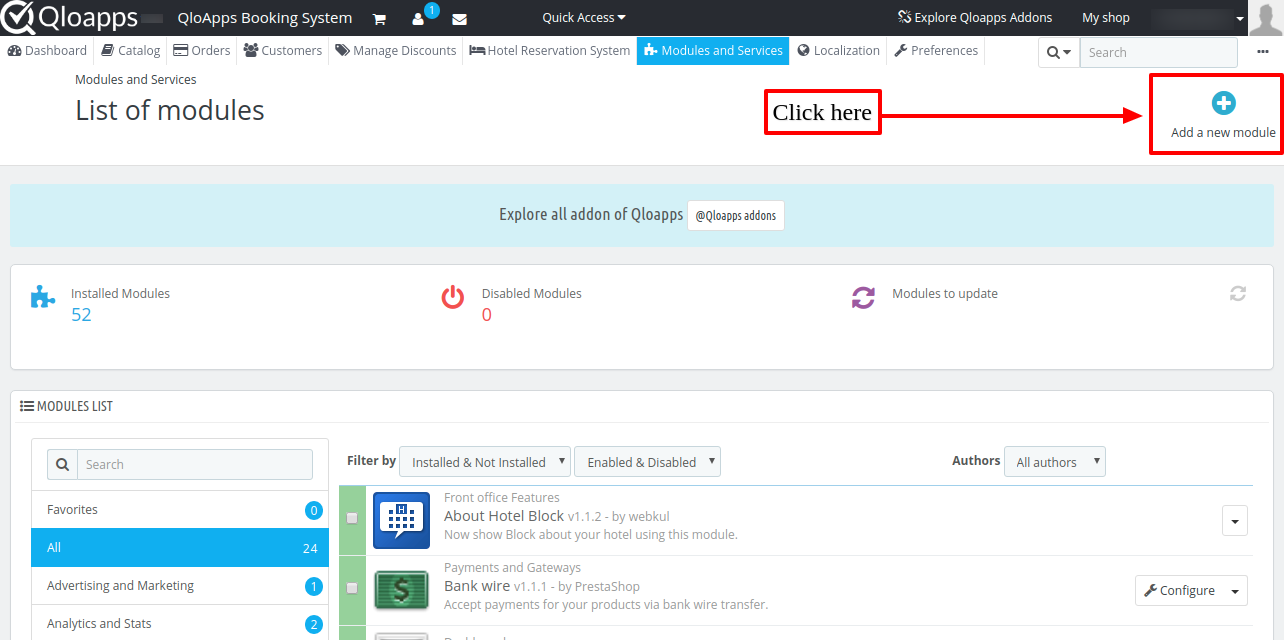The width and height of the screenshot is (1284, 640).
Task: Select the Modules and Services tab
Action: tap(713, 51)
